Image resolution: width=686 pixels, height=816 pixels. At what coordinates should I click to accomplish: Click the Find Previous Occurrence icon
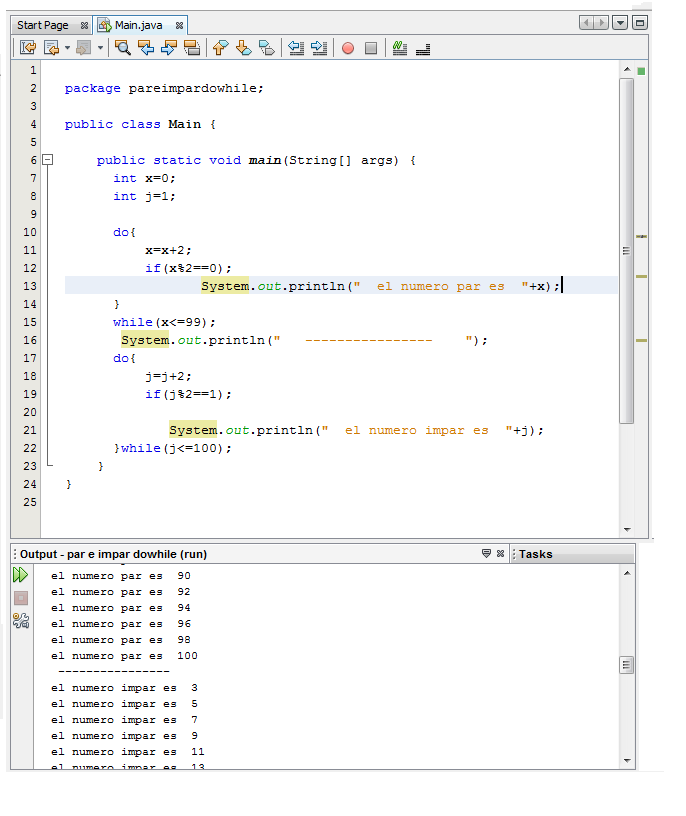pyautogui.click(x=146, y=48)
